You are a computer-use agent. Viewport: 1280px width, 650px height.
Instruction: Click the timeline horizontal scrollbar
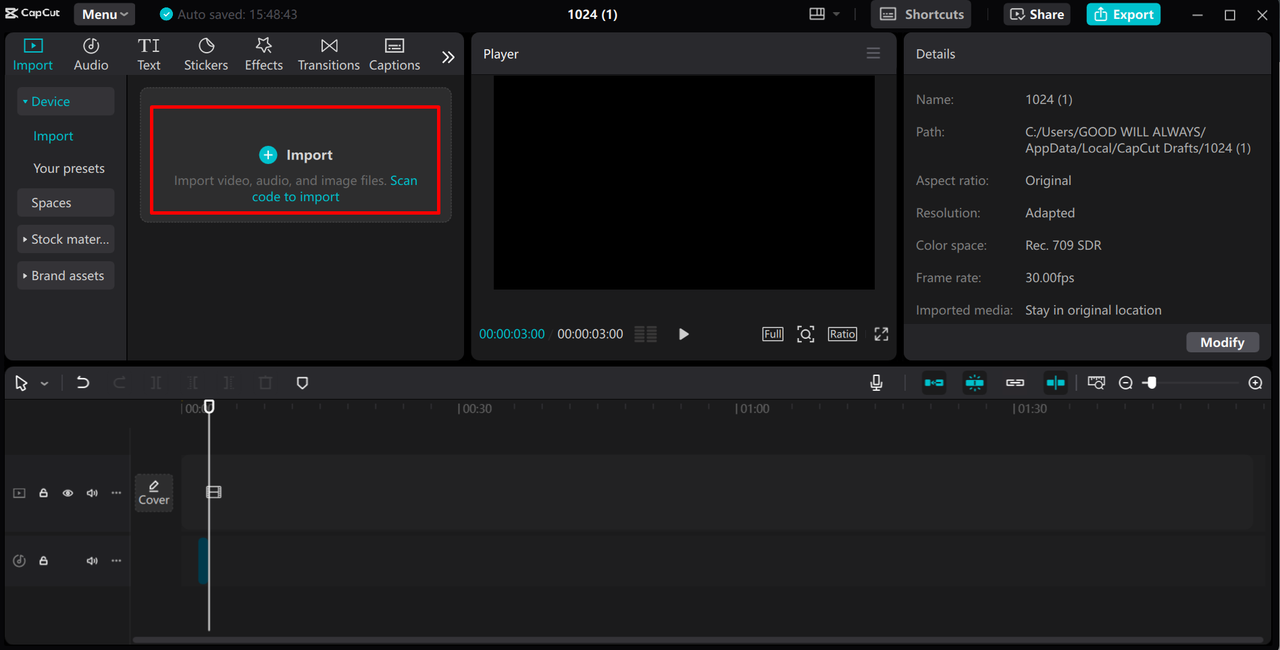coord(697,640)
